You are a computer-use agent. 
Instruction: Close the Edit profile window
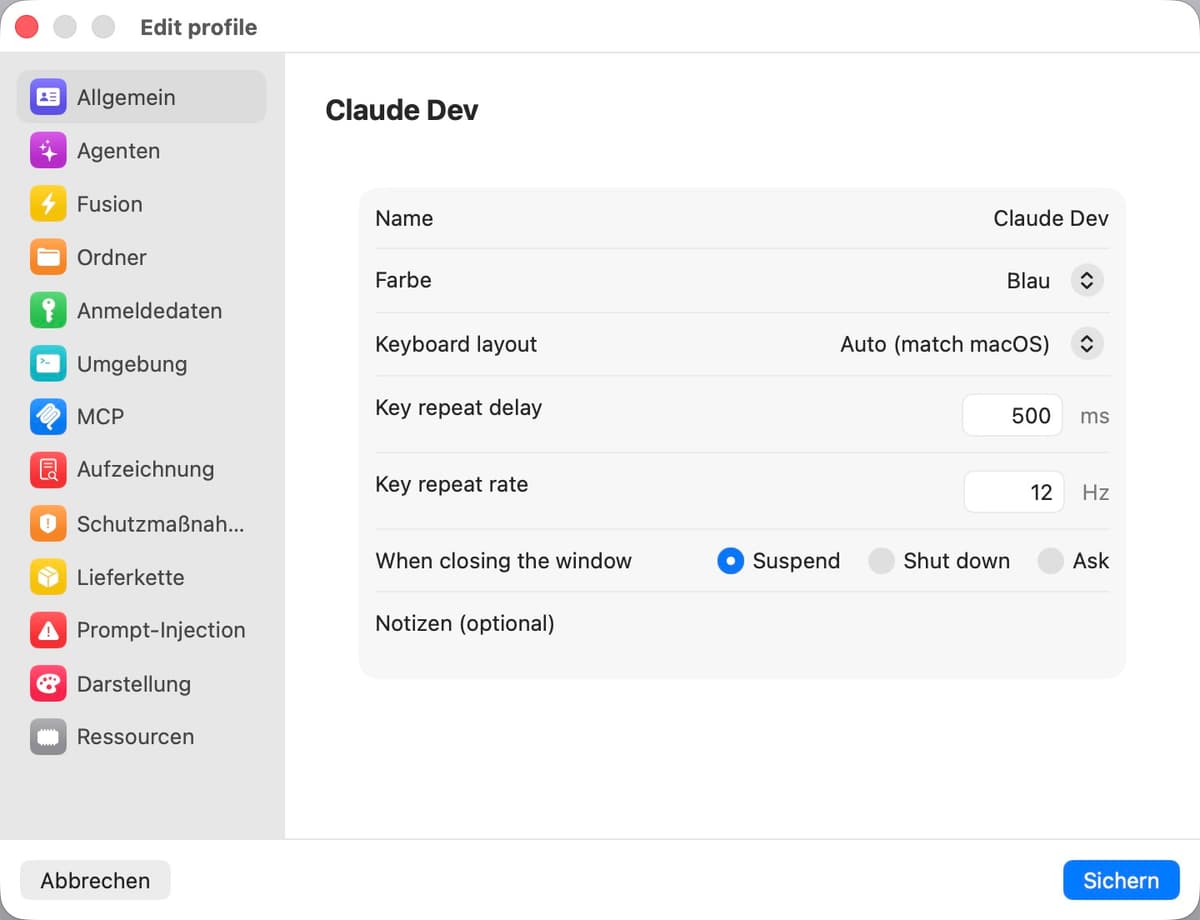click(27, 27)
